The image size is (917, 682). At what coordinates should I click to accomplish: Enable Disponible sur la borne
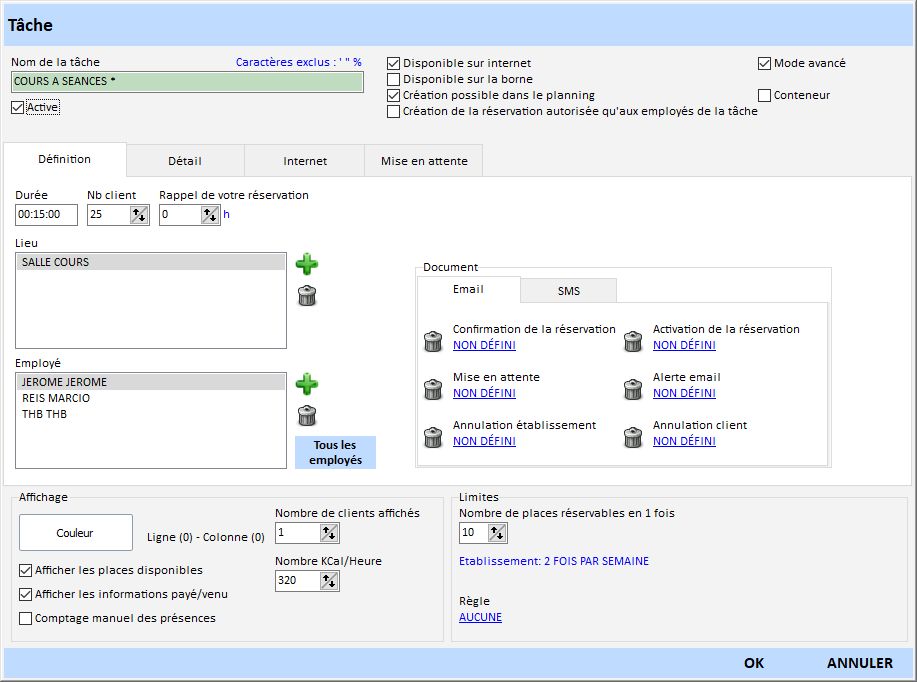[x=394, y=79]
